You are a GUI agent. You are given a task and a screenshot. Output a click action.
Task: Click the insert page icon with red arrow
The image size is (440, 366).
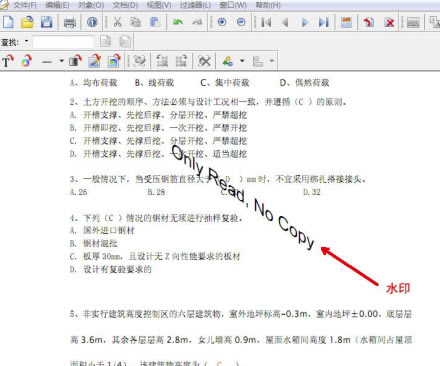click(369, 22)
